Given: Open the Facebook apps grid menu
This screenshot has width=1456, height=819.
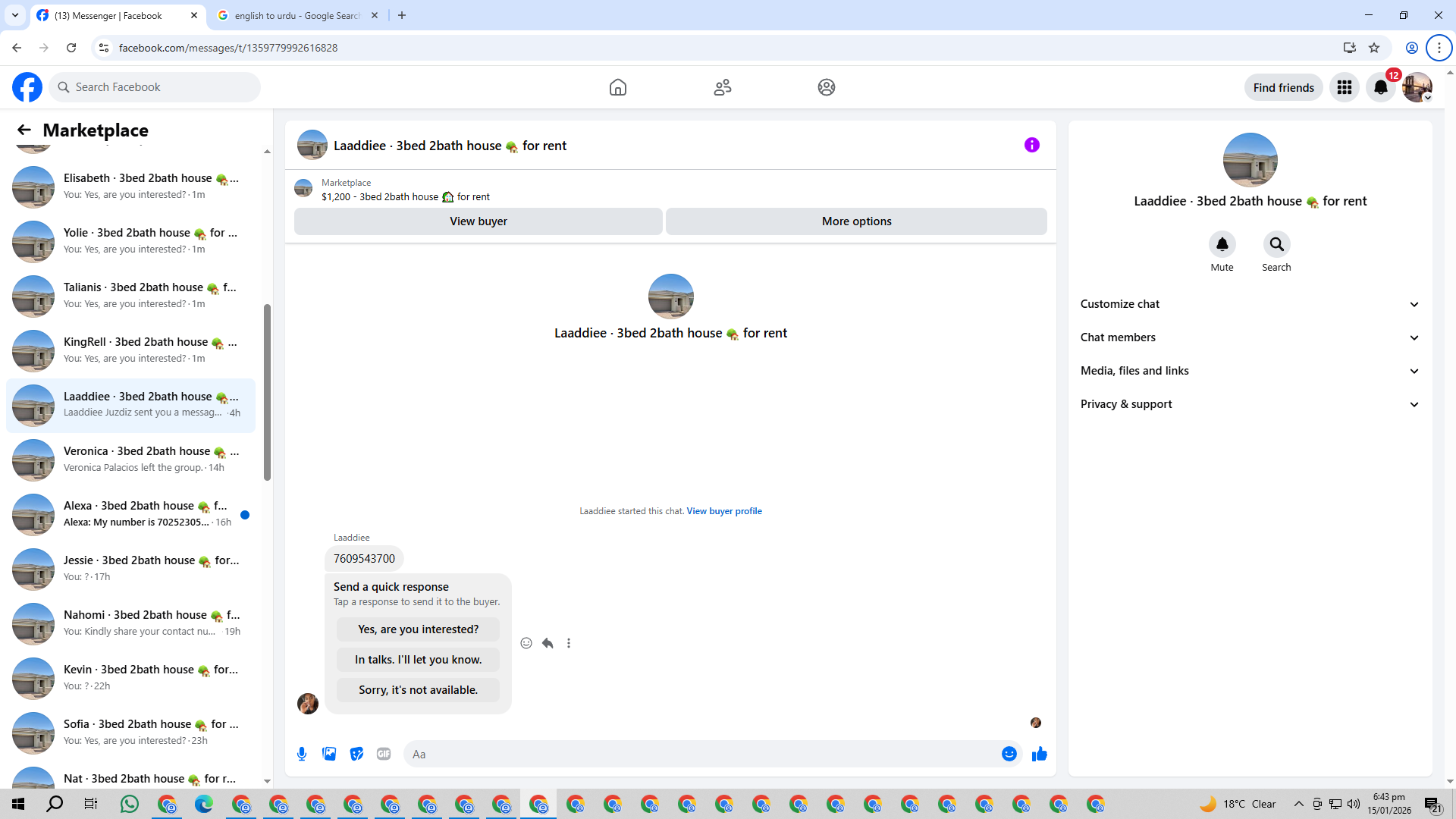Looking at the screenshot, I should click(1344, 87).
